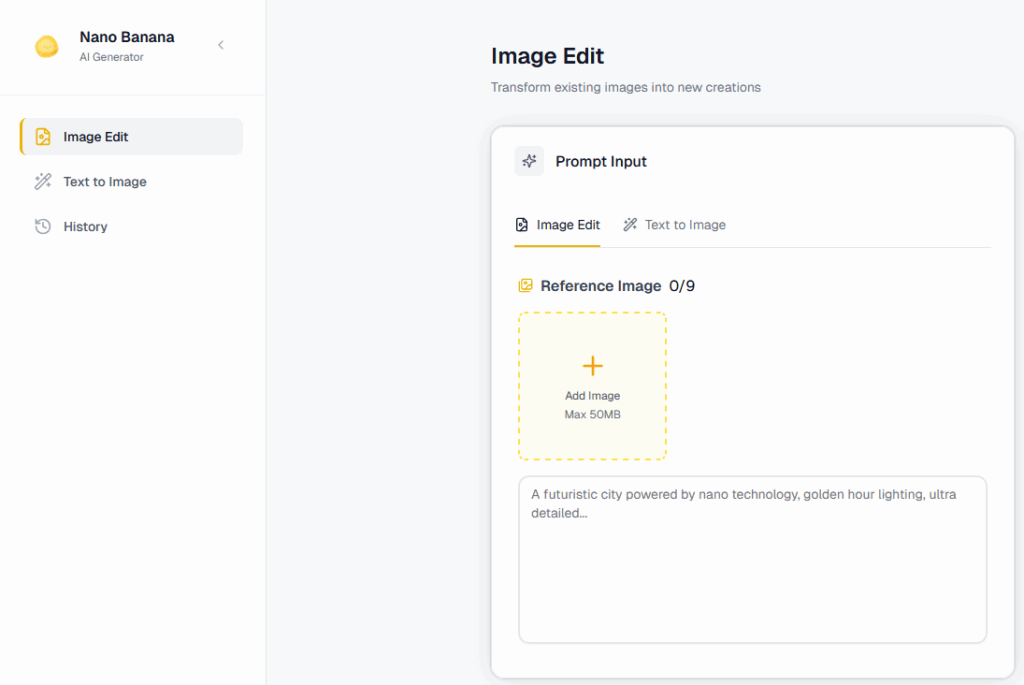Go to Text to Image in the sidebar
This screenshot has width=1024, height=685.
pyautogui.click(x=105, y=182)
